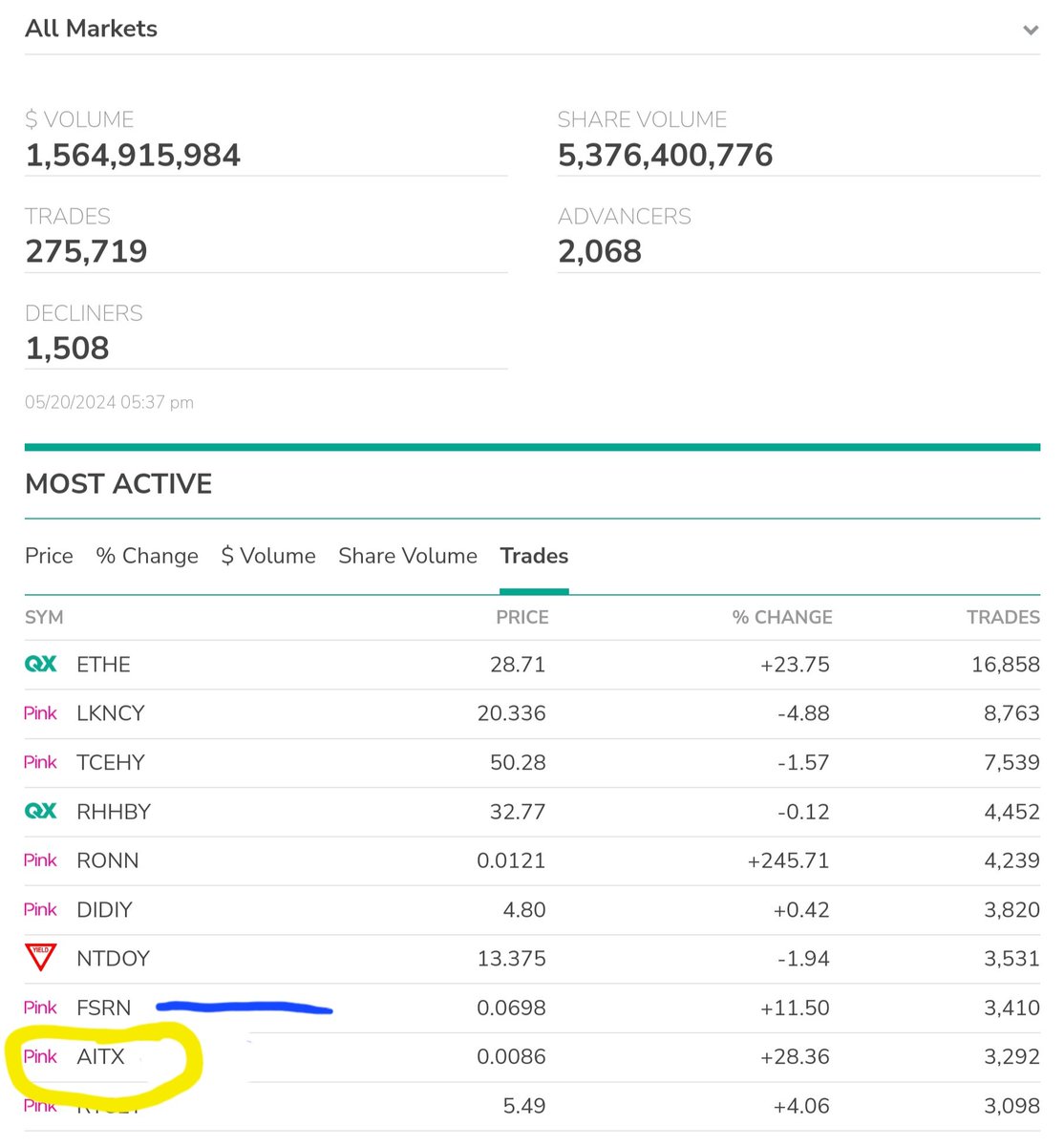Switch to the Price tab
1064x1146 pixels.
click(x=49, y=556)
